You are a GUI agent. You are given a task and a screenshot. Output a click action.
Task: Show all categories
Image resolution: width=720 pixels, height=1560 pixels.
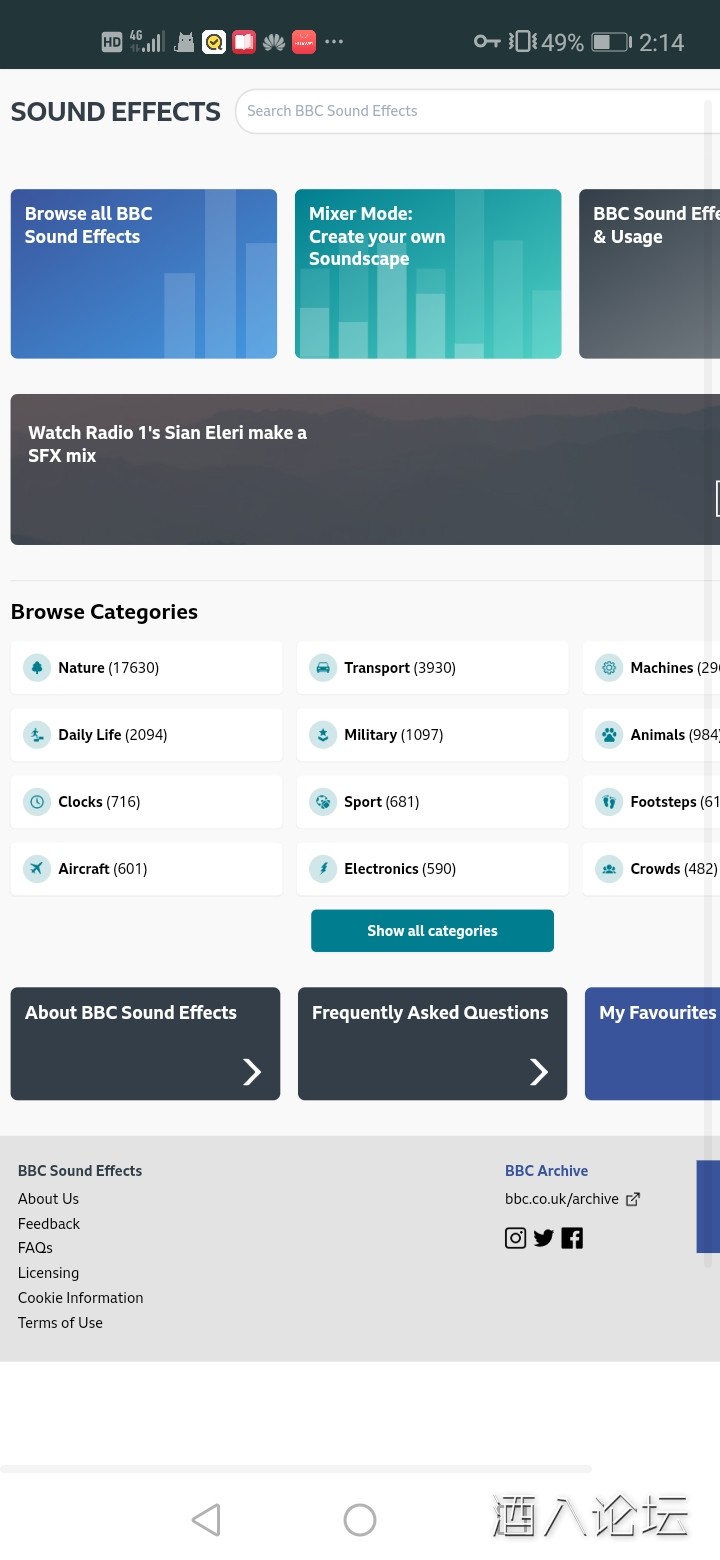(x=432, y=931)
